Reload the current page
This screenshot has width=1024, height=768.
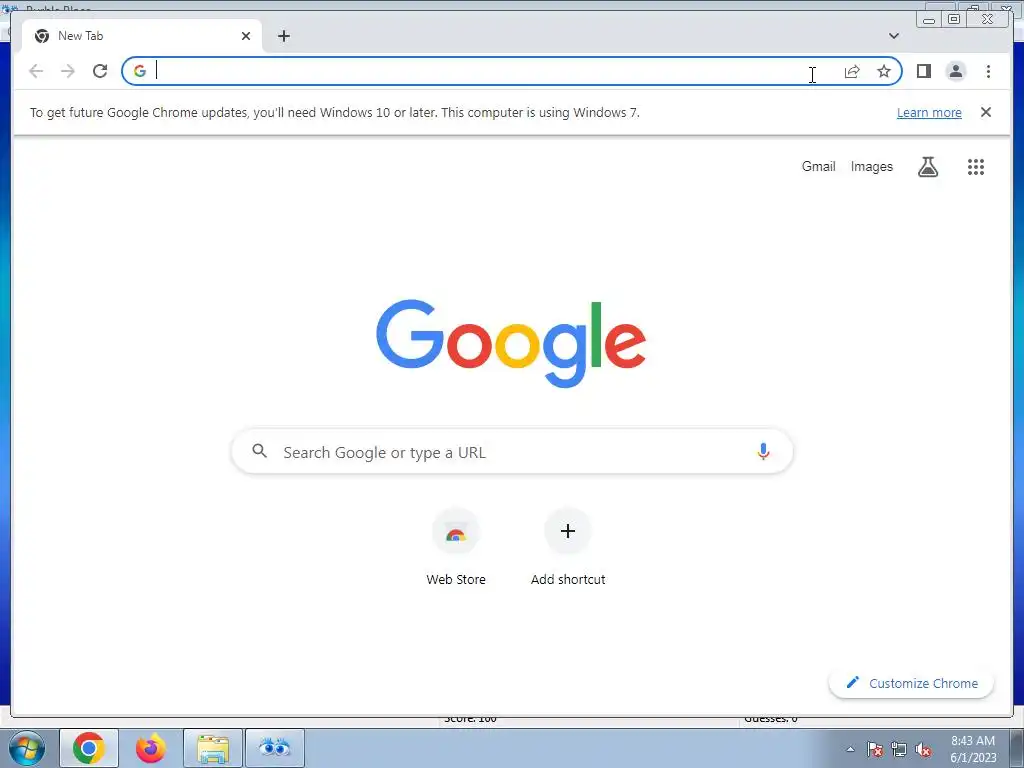click(100, 71)
